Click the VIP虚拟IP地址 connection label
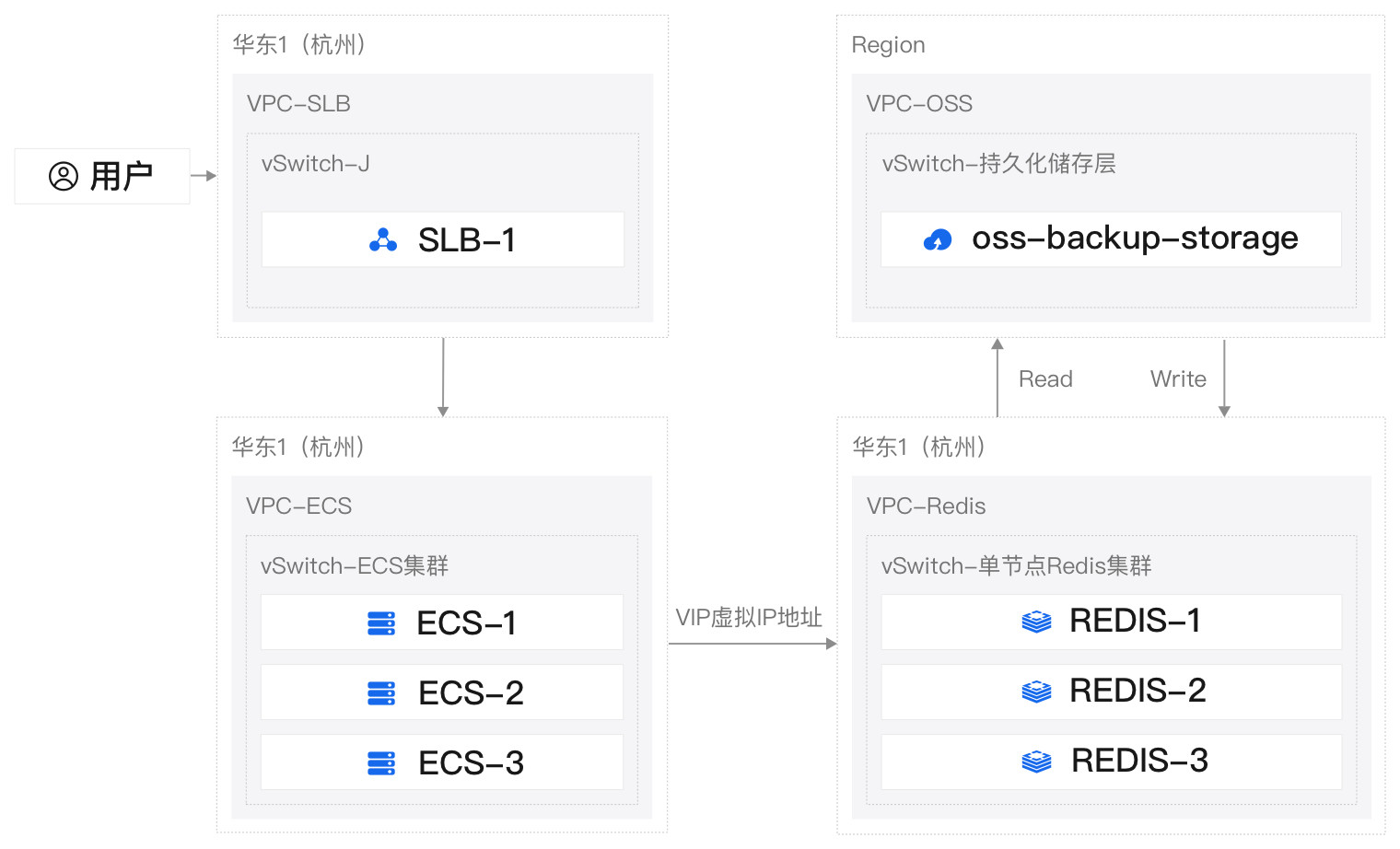Viewport: 1400px width, 849px height. [749, 618]
